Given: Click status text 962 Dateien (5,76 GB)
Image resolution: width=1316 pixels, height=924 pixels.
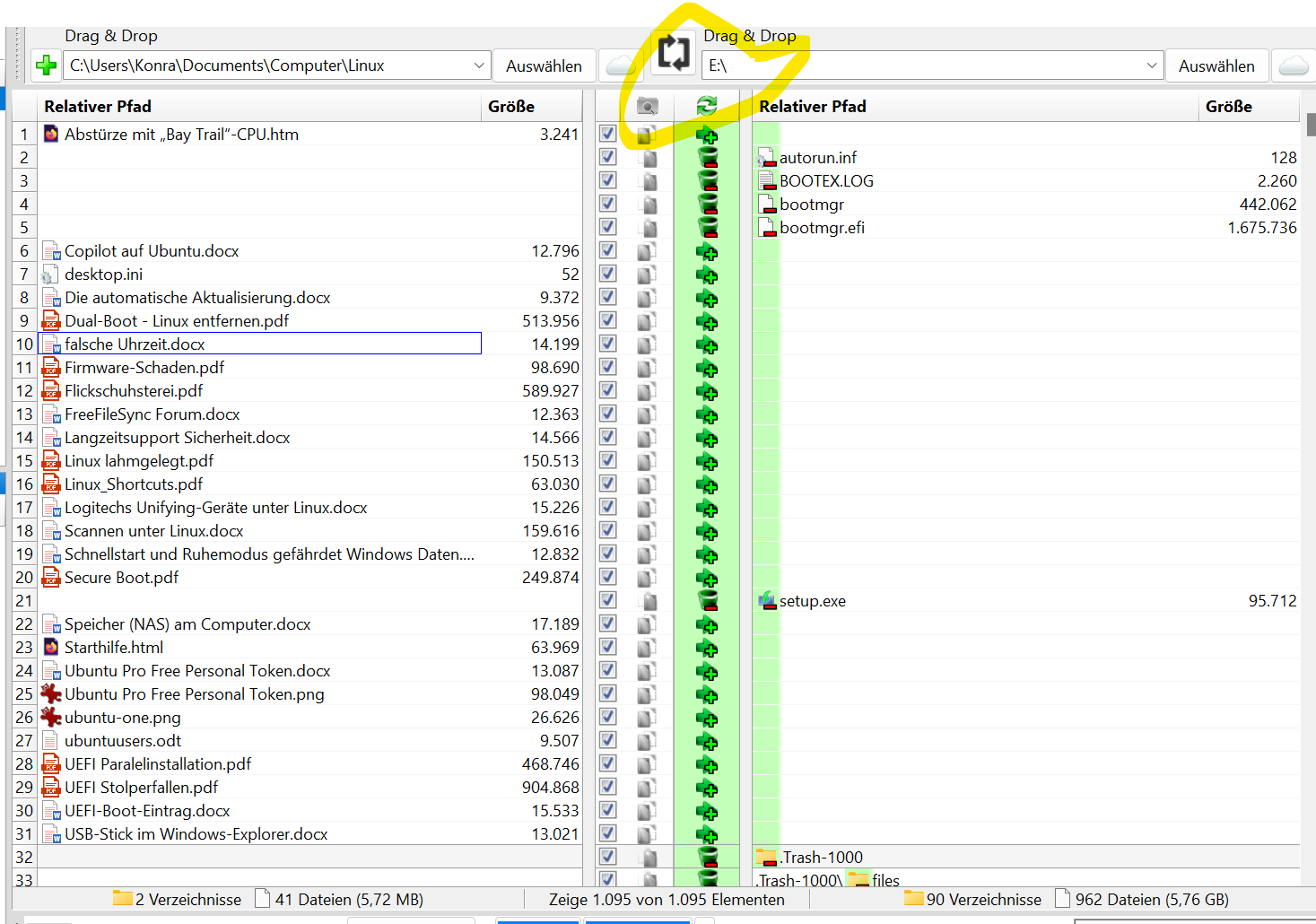Looking at the screenshot, I should [1152, 900].
